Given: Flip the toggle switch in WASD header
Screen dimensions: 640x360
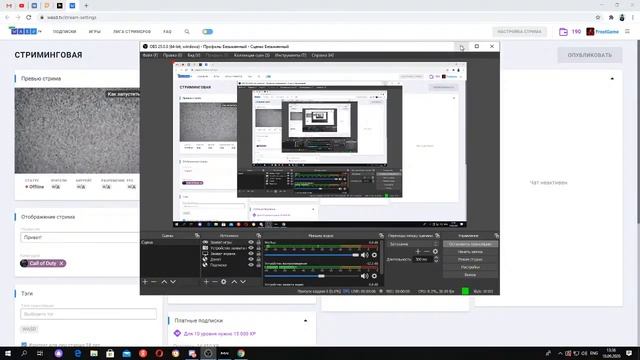Looking at the screenshot, I should [x=207, y=31].
